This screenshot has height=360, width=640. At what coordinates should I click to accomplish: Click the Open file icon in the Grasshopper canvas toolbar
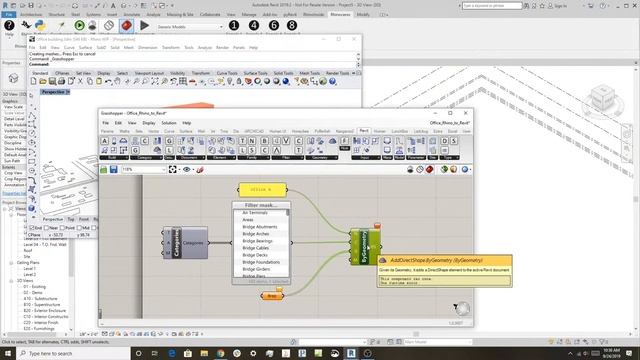tap(104, 169)
